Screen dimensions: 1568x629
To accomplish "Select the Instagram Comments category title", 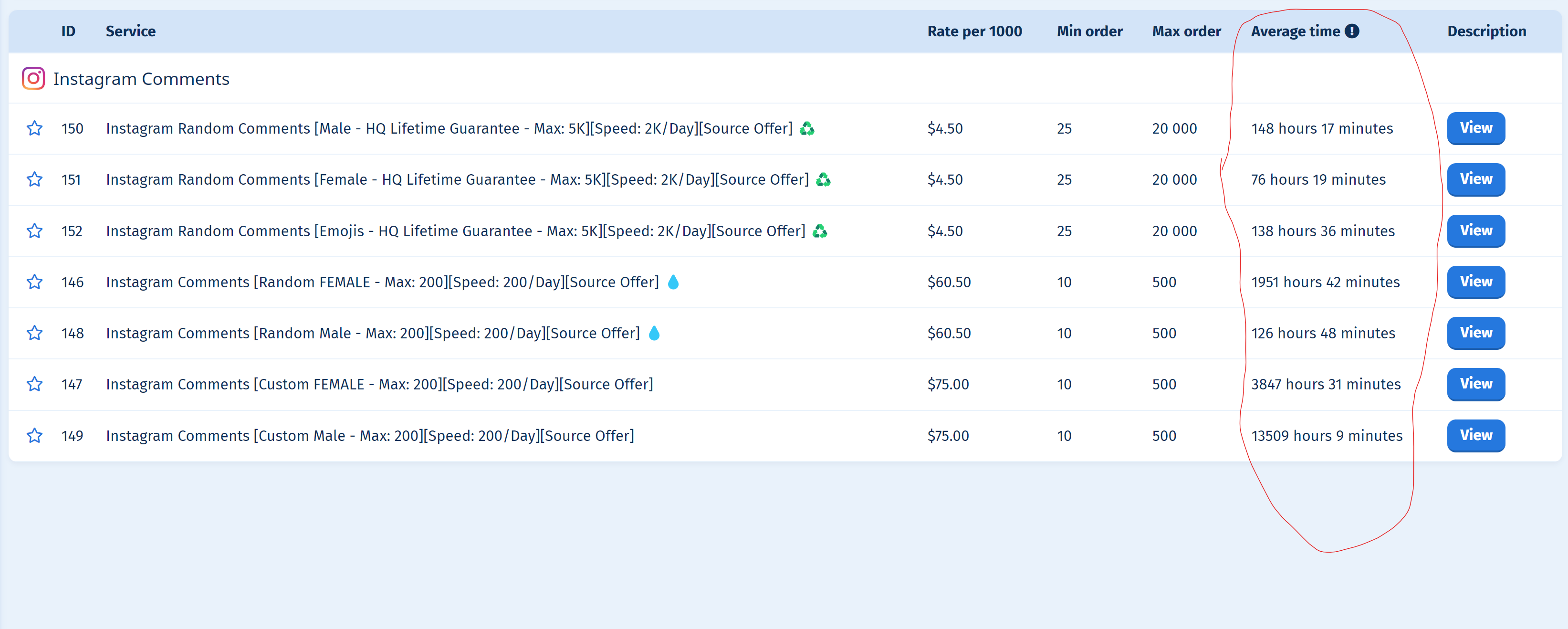I will point(141,79).
